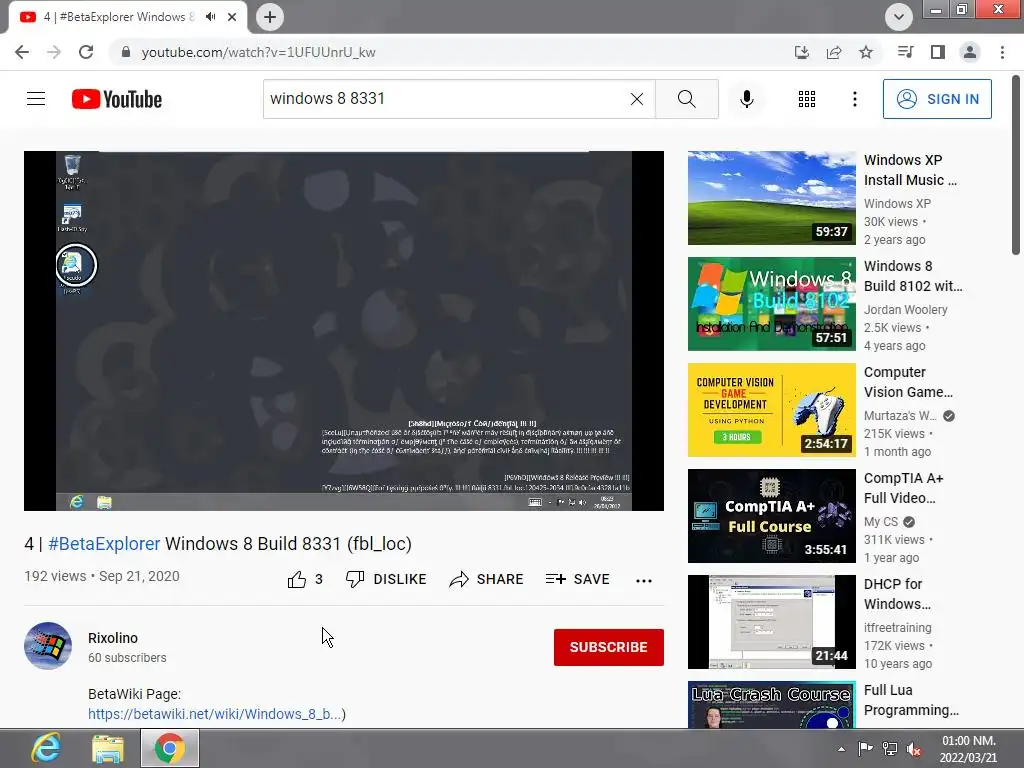Open more actions ellipsis under video

643,581
